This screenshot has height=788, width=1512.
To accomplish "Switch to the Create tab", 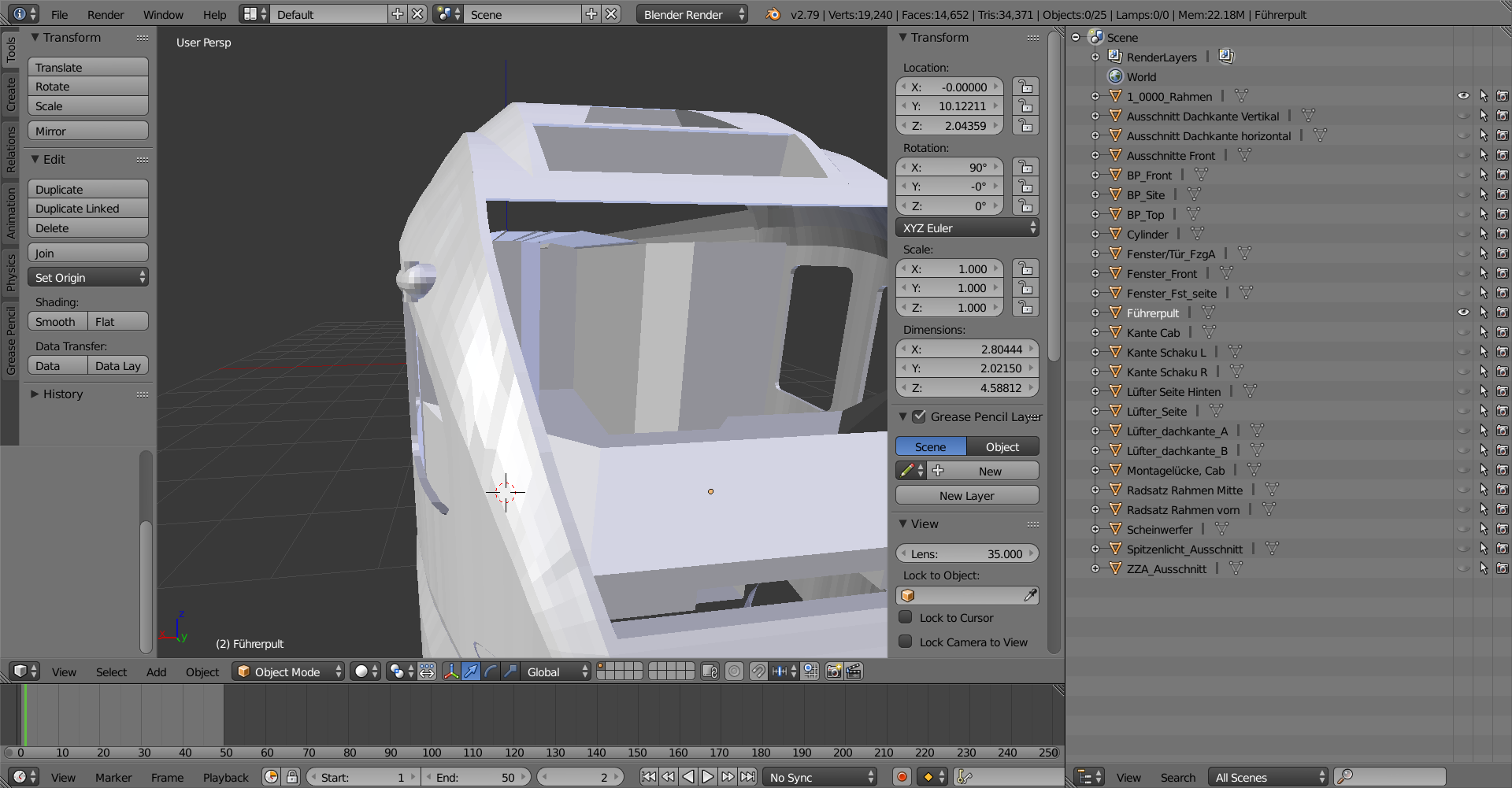I will pos(11,94).
